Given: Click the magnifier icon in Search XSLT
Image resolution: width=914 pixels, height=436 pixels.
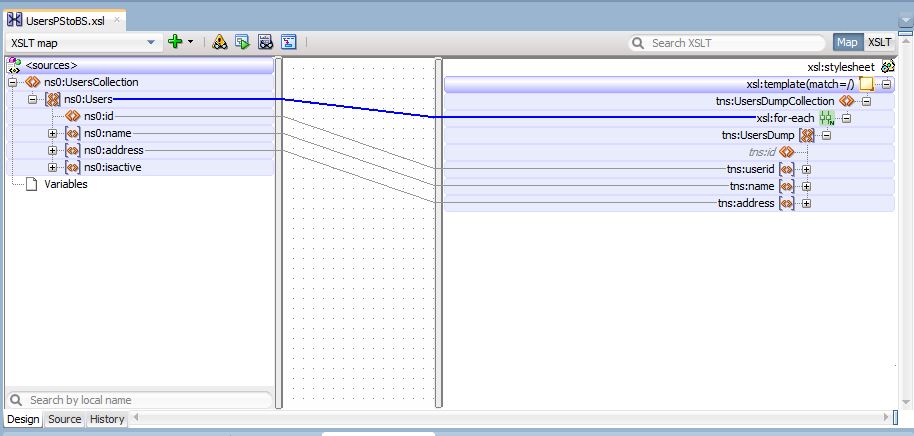Looking at the screenshot, I should (639, 43).
